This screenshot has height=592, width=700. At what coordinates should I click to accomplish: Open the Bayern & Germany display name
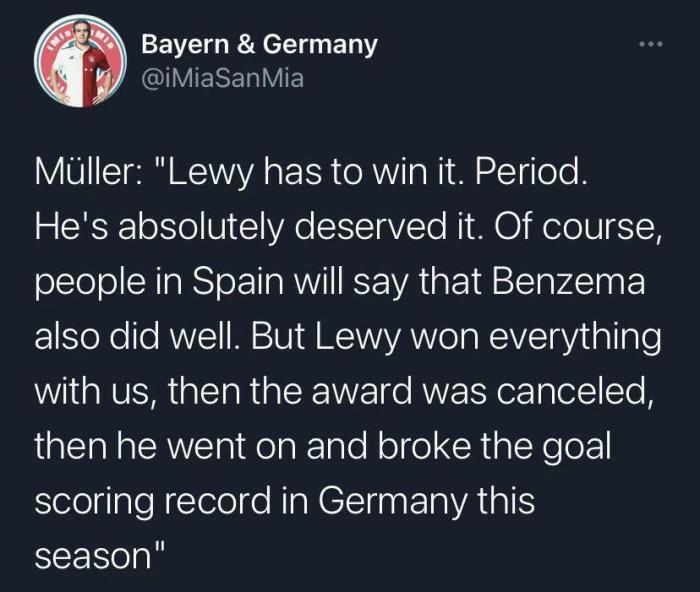(259, 44)
